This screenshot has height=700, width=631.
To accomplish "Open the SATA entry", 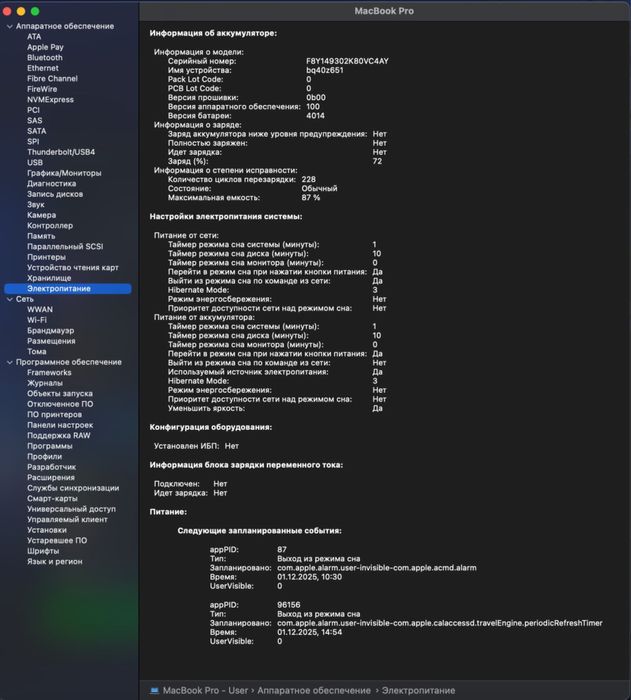I will [x=37, y=131].
